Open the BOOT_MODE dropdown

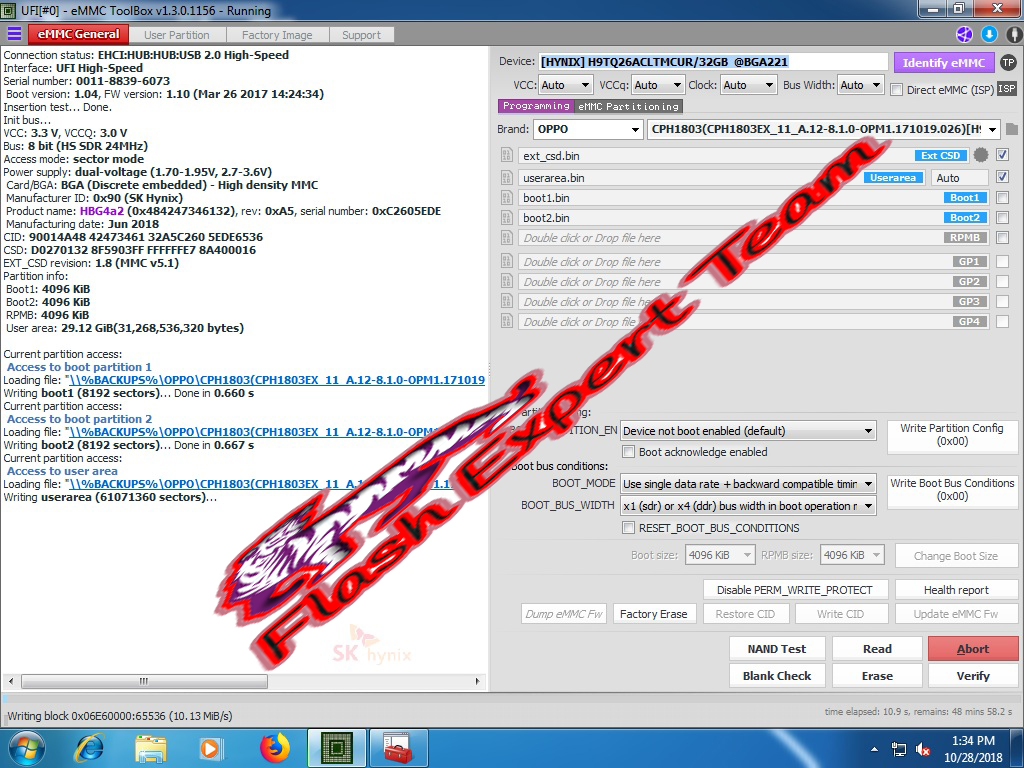[x=748, y=484]
